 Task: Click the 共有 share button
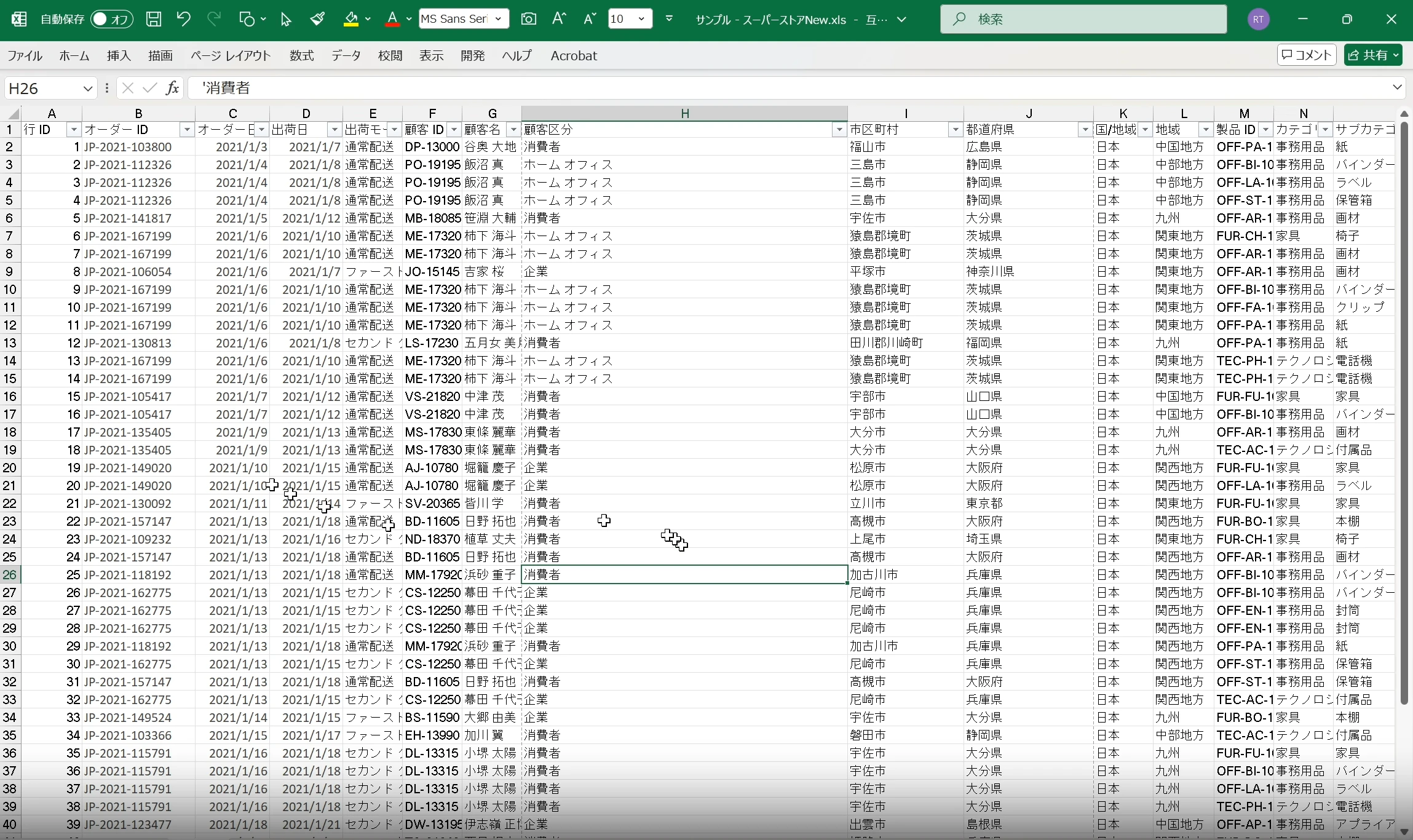point(1373,55)
